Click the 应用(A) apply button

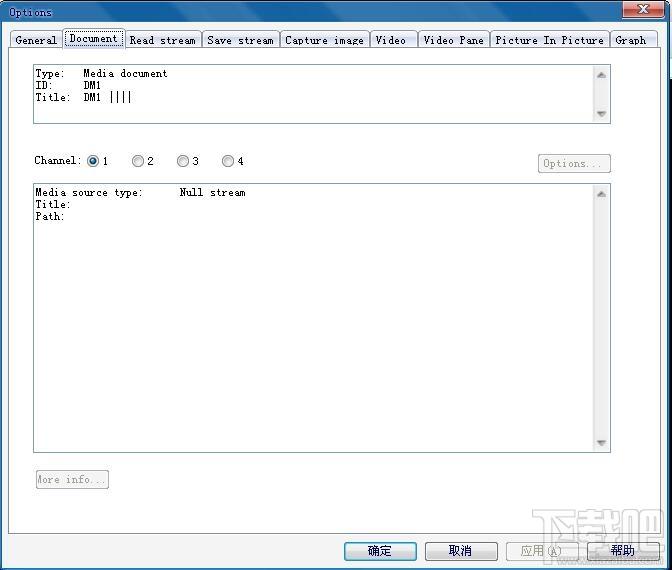pos(542,551)
